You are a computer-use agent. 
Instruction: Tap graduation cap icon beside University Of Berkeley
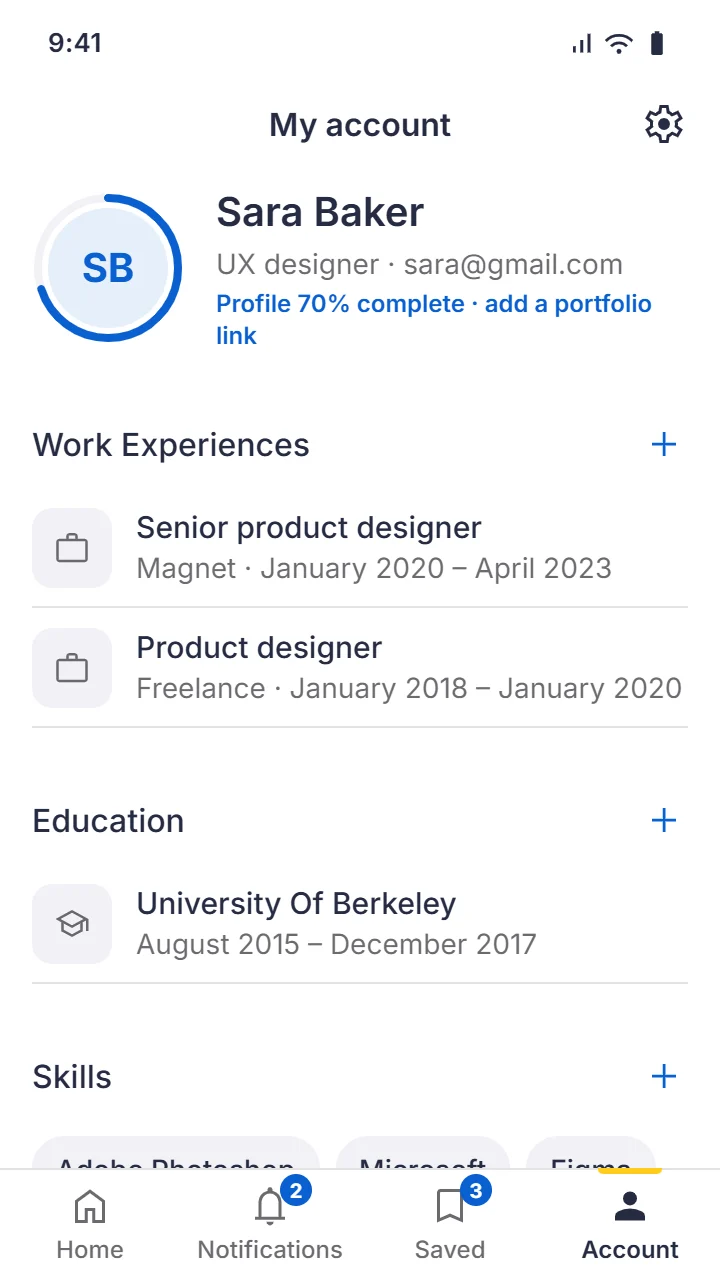(72, 924)
